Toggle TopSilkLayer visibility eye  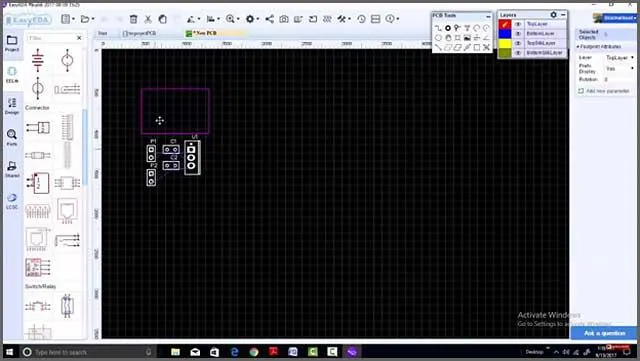click(x=518, y=43)
